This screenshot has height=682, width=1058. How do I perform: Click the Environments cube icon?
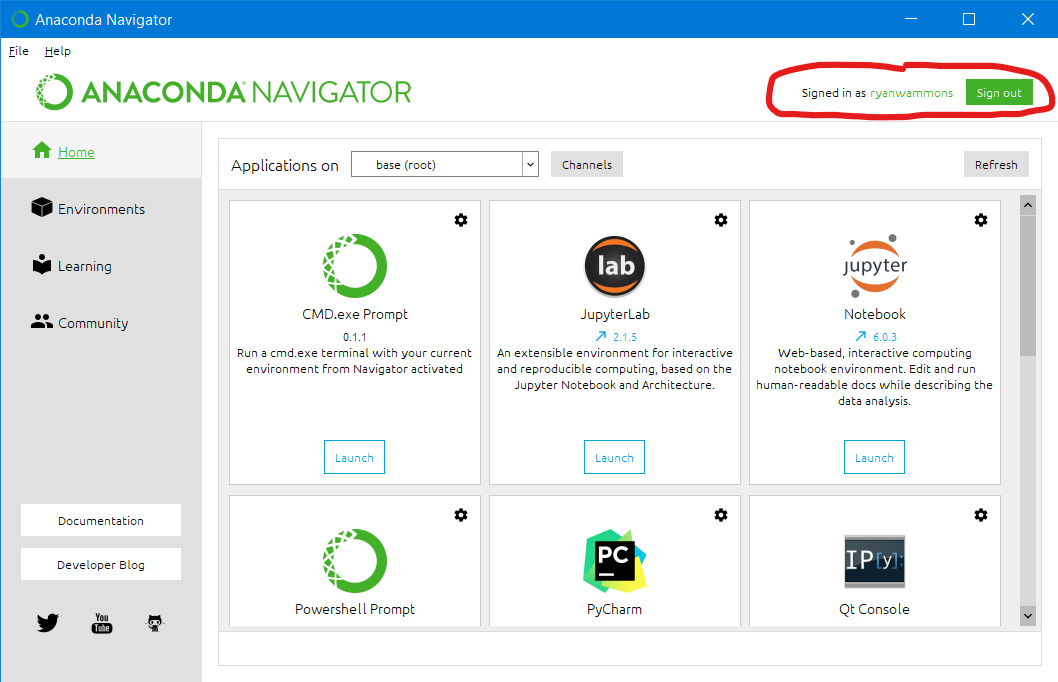coord(42,207)
